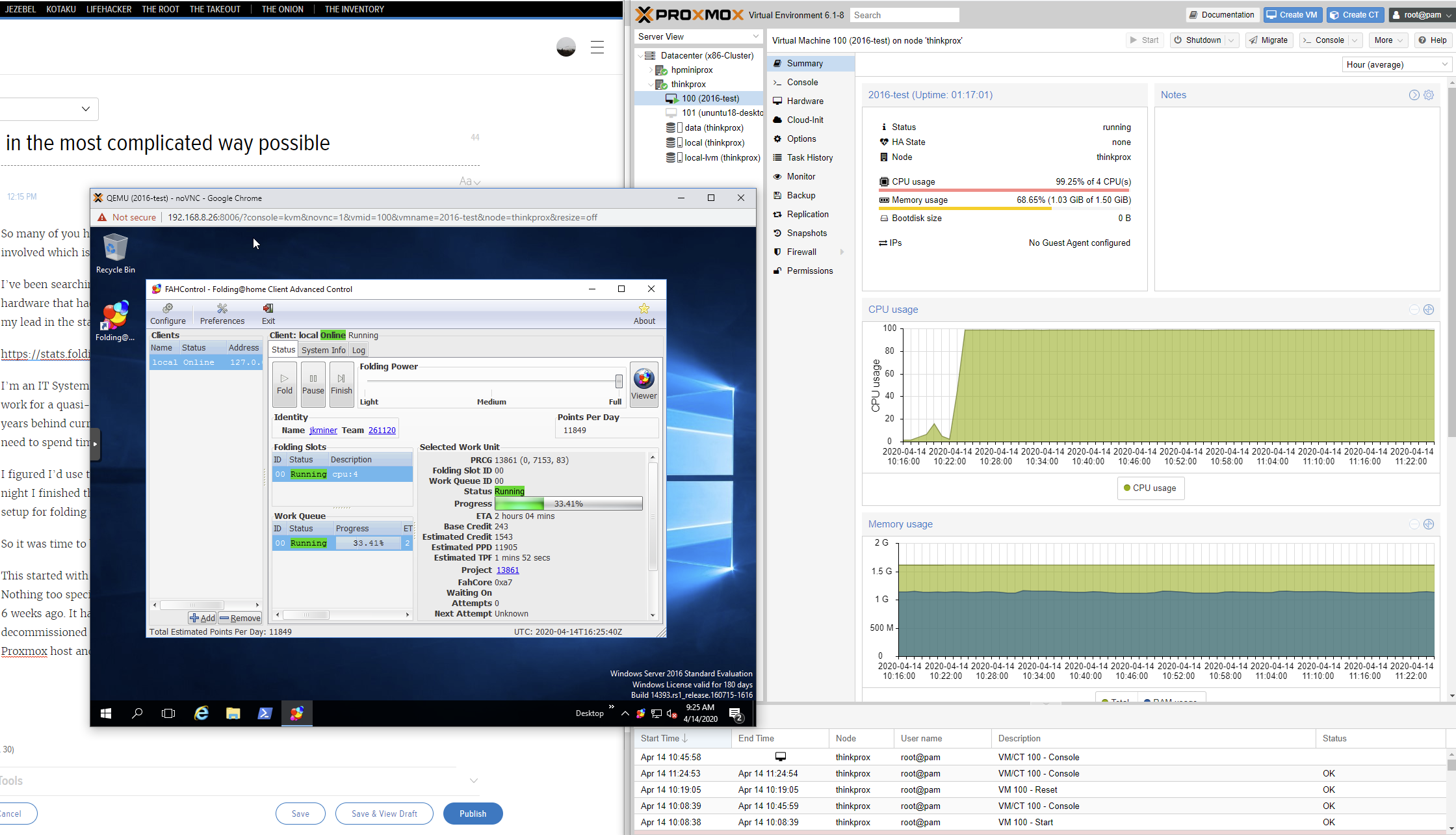Click the Finish button in FAHControl
This screenshot has height=835, width=1456.
(341, 384)
